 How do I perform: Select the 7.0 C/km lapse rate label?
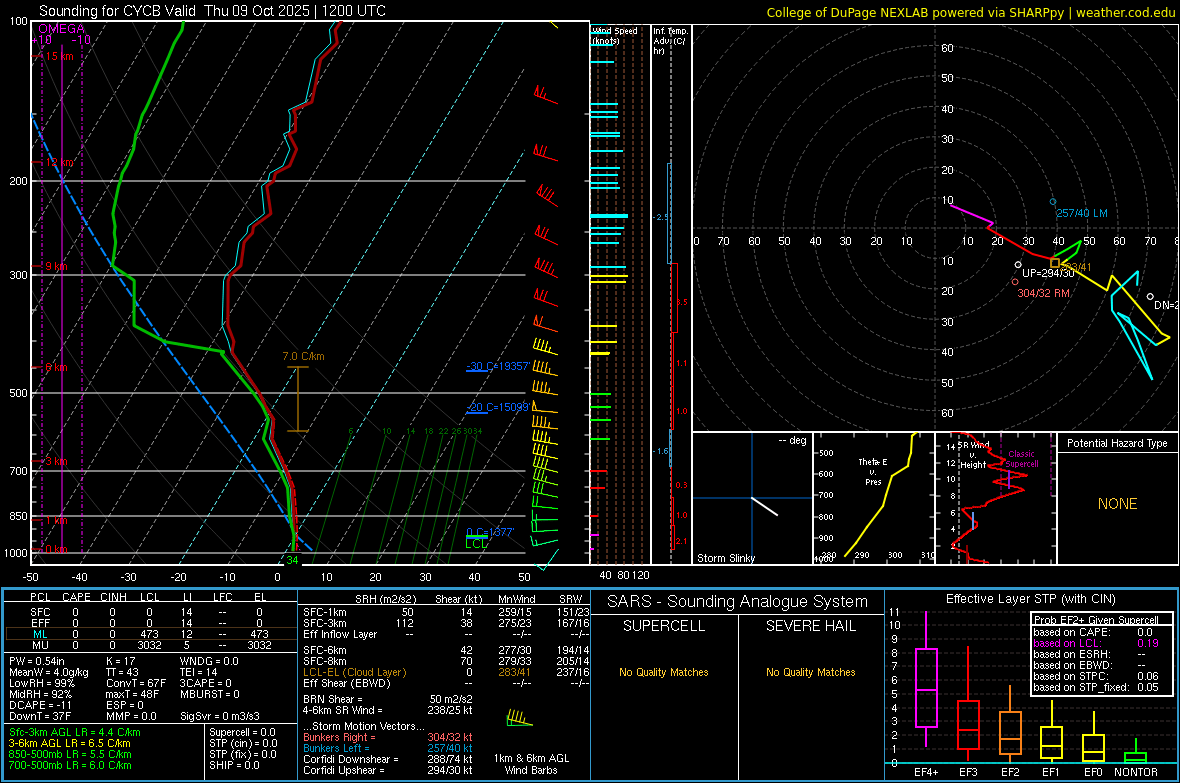(303, 356)
